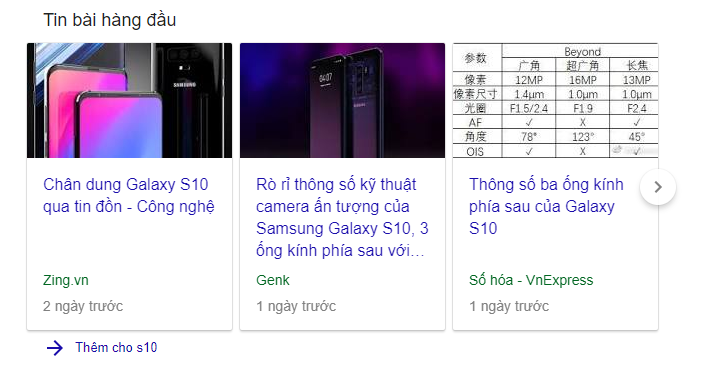Open the Zing.vn article's colorful phone thumbnail
The height and width of the screenshot is (368, 714).
click(129, 100)
